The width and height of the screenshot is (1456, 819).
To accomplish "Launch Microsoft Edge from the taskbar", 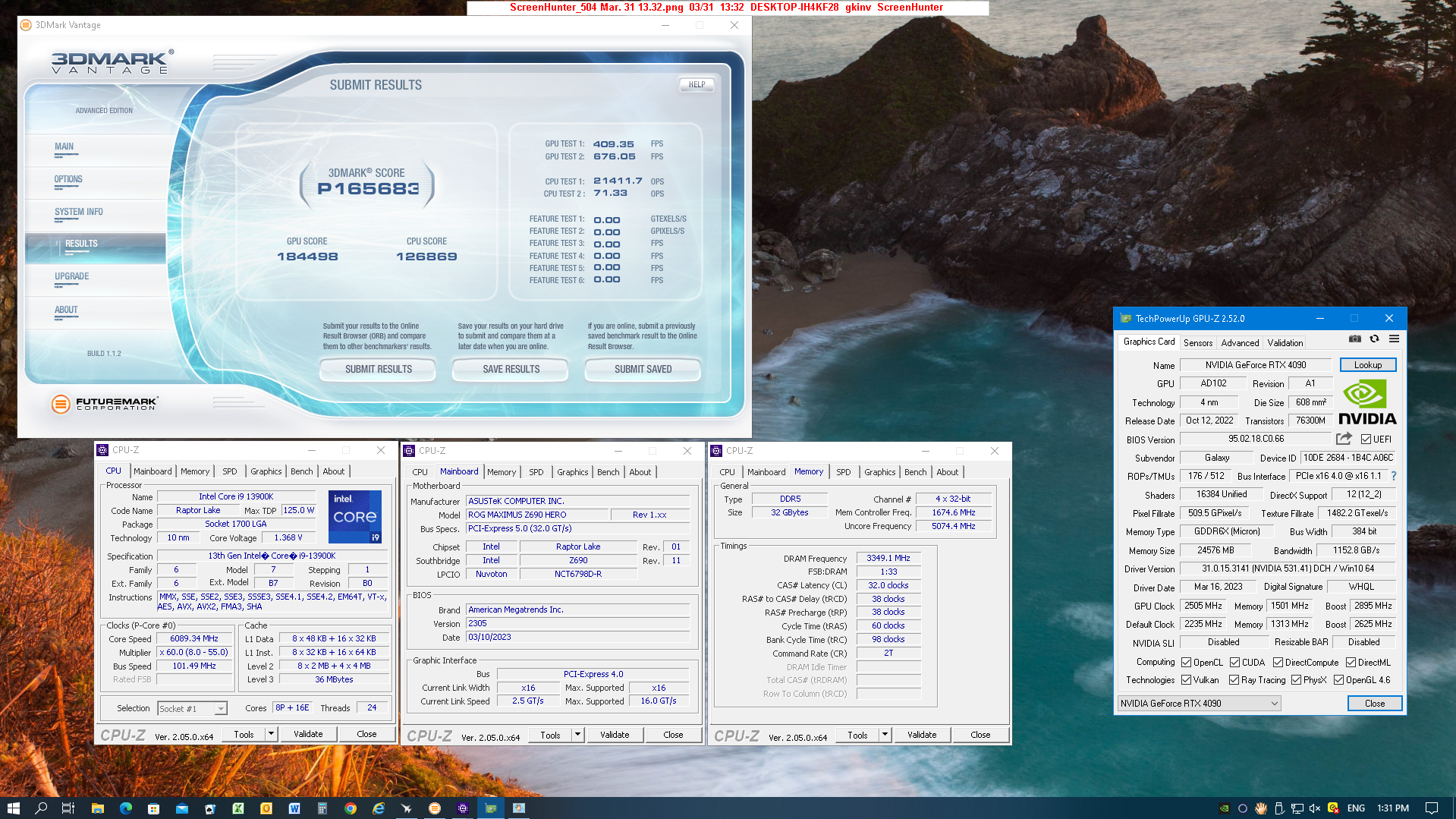I will (x=125, y=808).
